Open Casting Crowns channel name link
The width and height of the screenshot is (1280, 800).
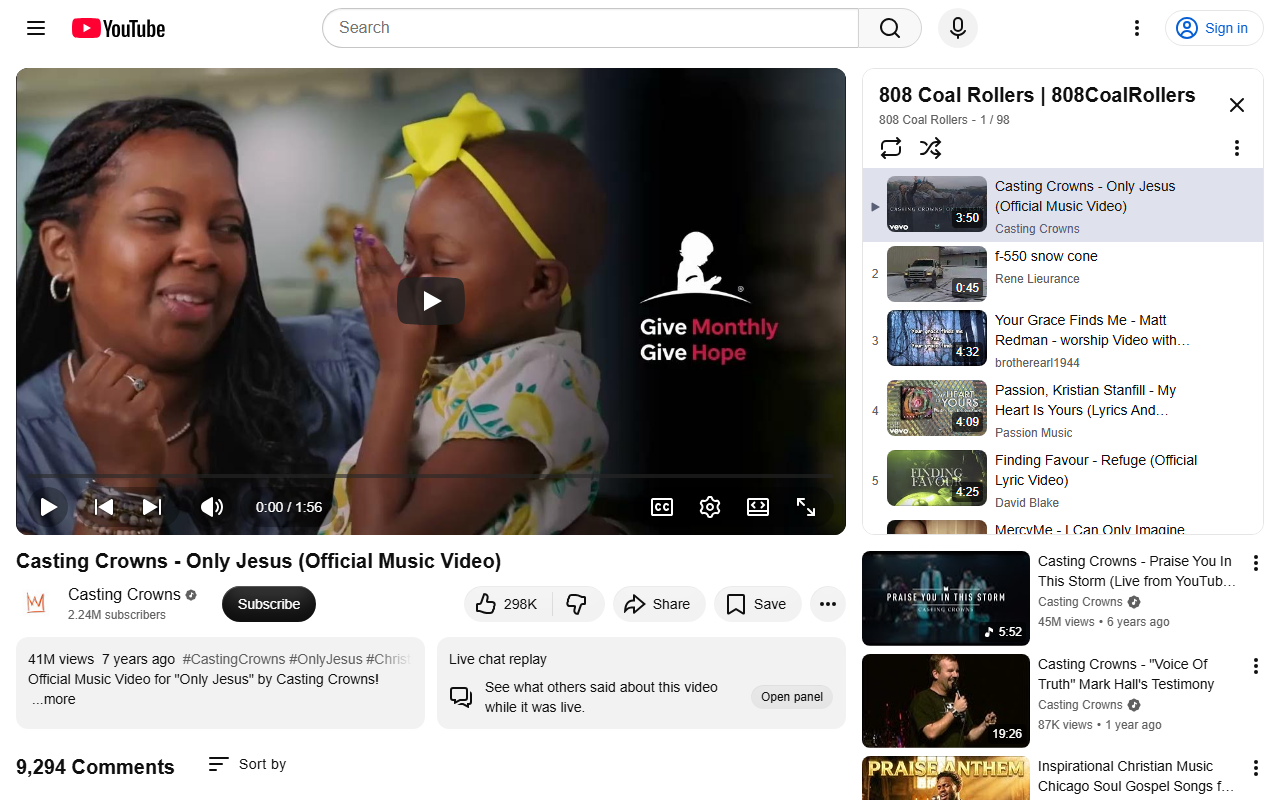pyautogui.click(x=124, y=594)
